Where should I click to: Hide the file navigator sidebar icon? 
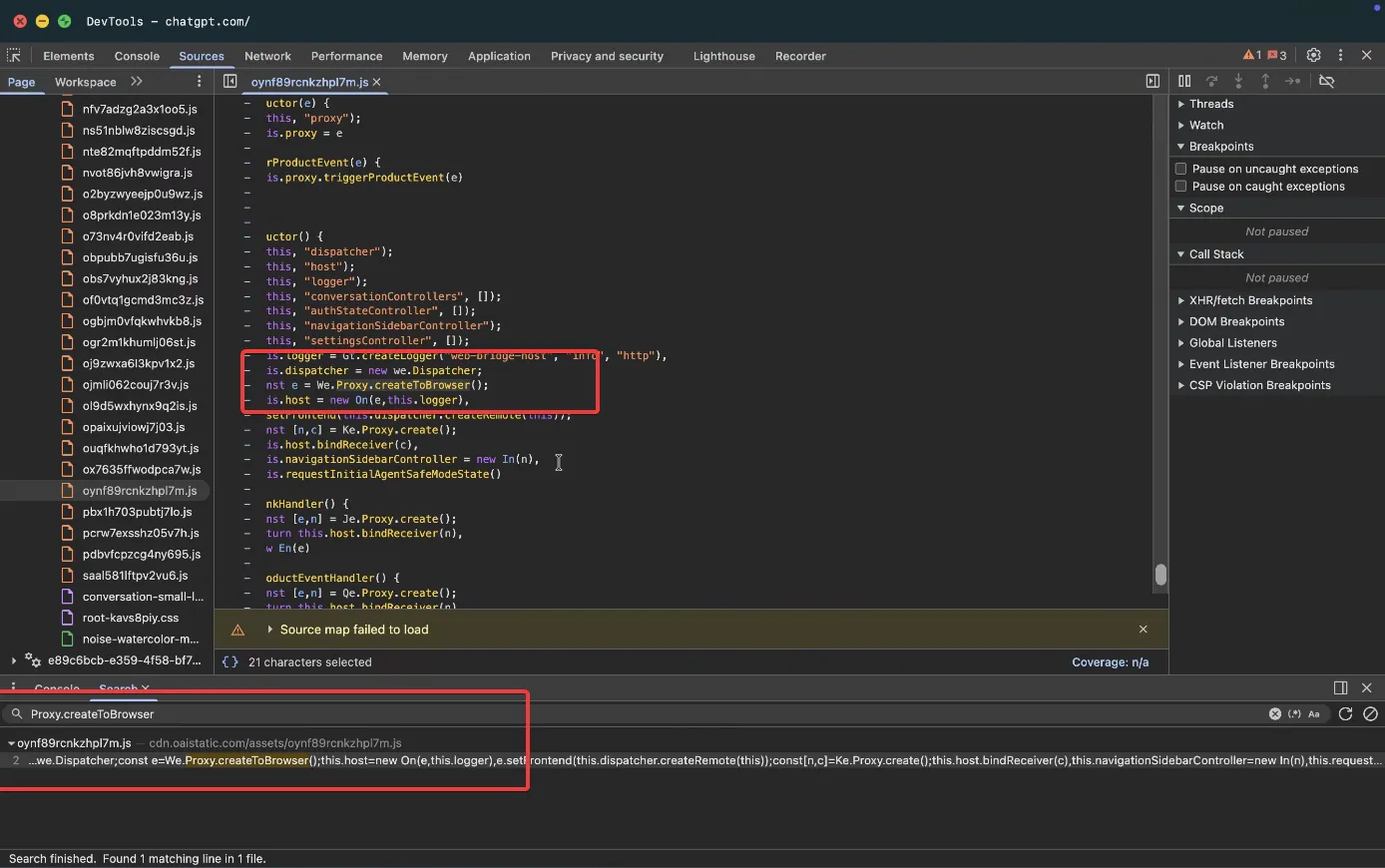230,82
